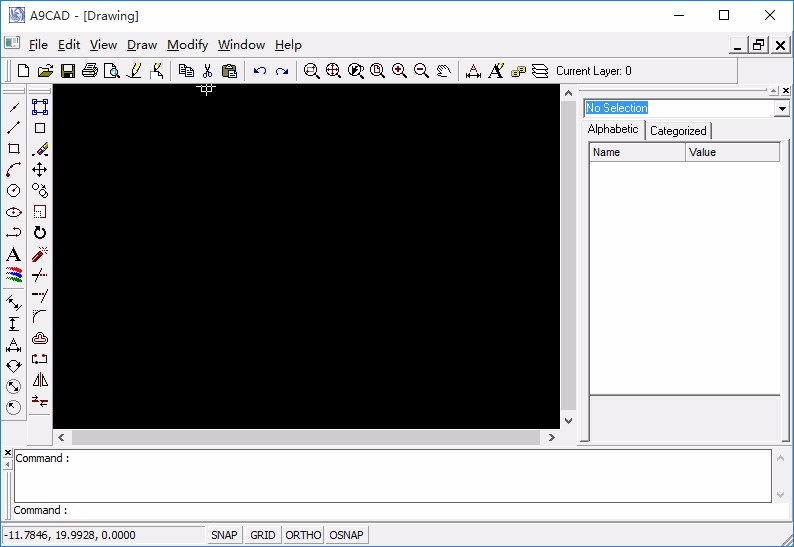Switch to the Categorized tab
The image size is (794, 547).
click(x=678, y=131)
